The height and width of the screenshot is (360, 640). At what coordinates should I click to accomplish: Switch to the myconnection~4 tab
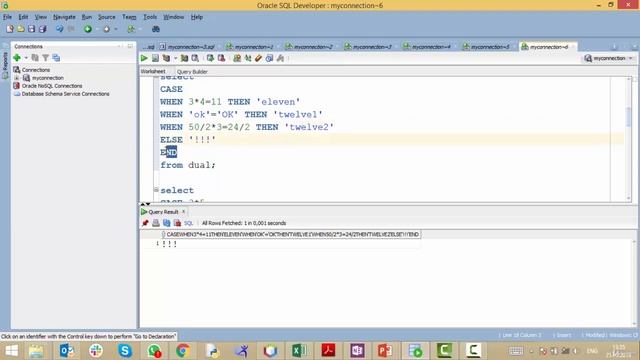click(431, 47)
